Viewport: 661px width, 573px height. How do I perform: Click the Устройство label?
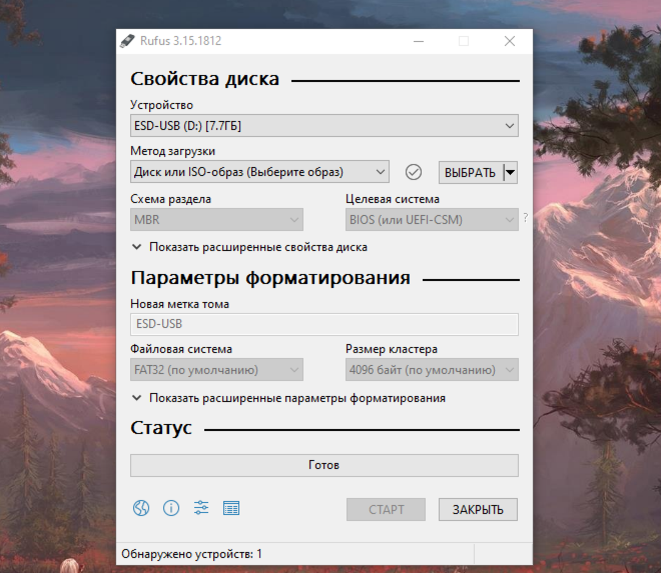coord(161,105)
